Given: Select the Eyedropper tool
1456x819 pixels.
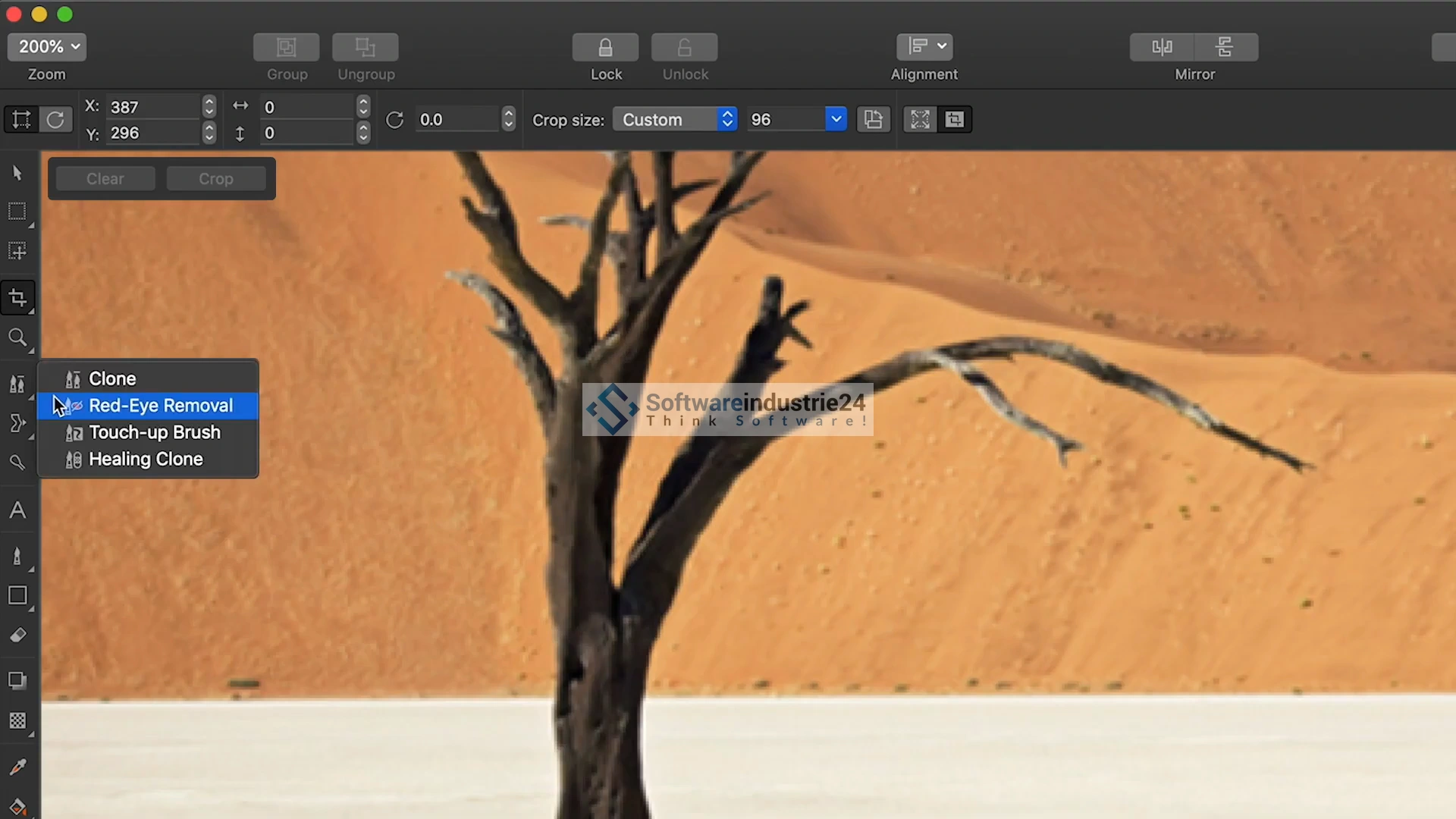Looking at the screenshot, I should [17, 767].
